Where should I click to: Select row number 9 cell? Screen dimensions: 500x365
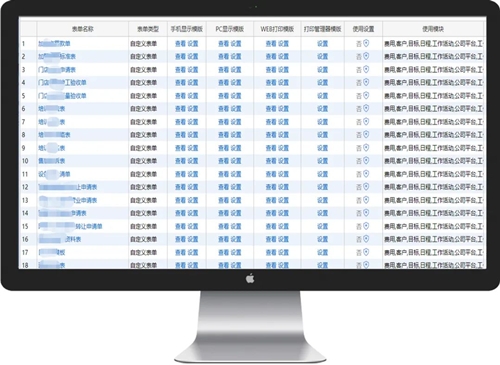pyautogui.click(x=28, y=148)
